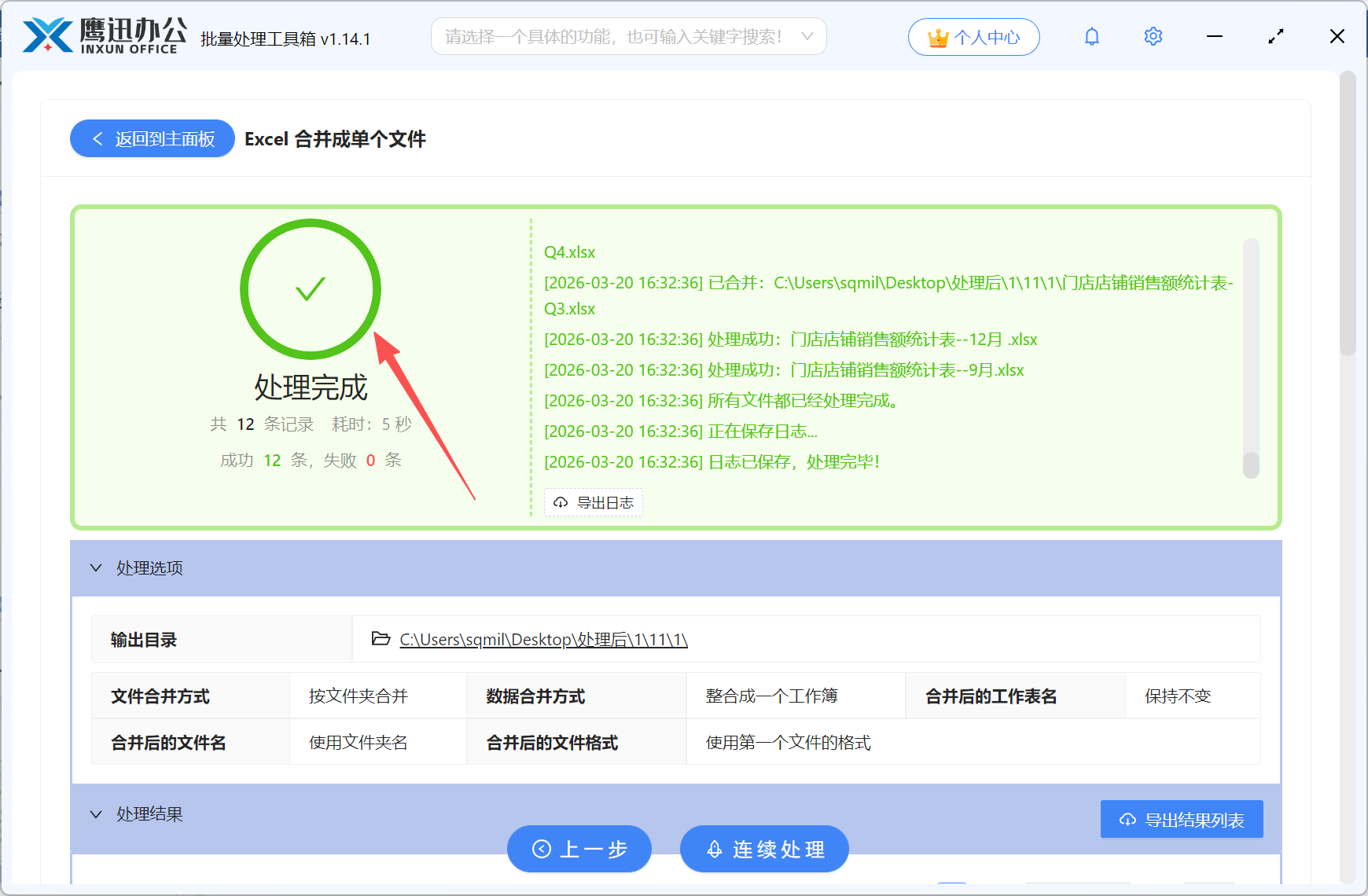This screenshot has height=896, width=1368.
Task: Collapse the 处理选项 section
Action: 96,567
